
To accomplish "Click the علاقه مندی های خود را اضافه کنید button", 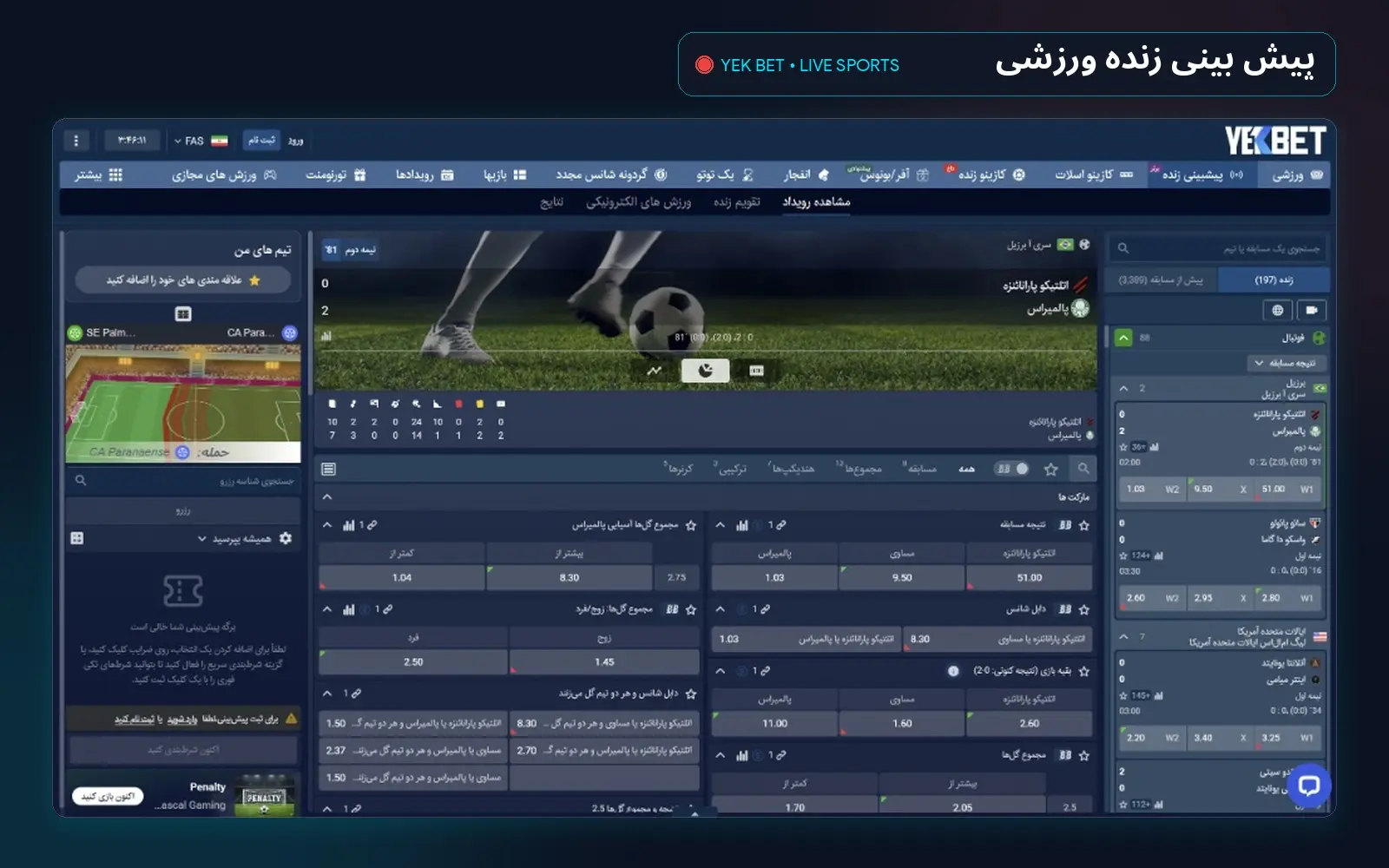I will pos(183,280).
